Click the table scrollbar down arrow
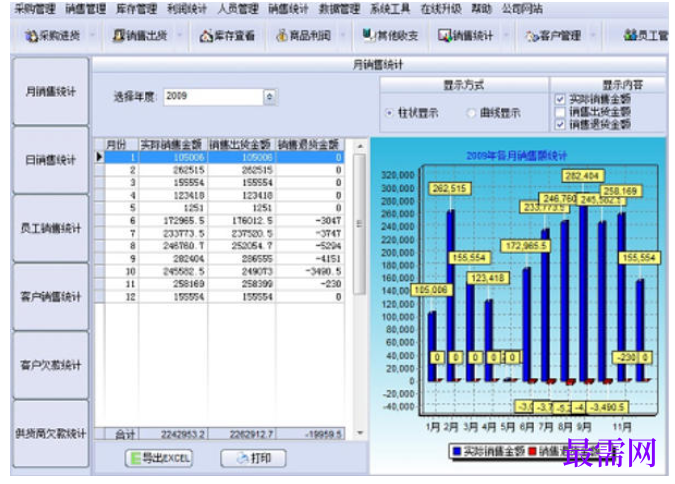 tap(360, 433)
